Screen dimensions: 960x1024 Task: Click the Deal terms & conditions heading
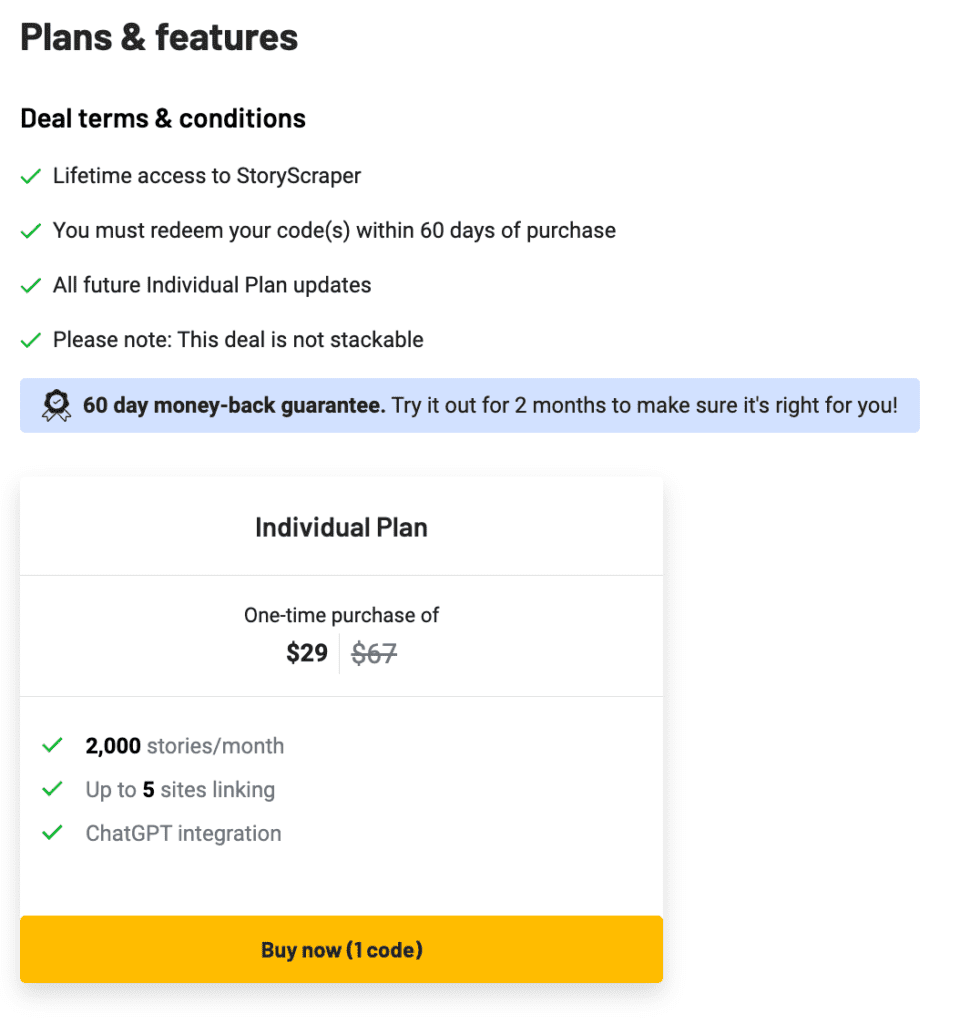coord(163,119)
